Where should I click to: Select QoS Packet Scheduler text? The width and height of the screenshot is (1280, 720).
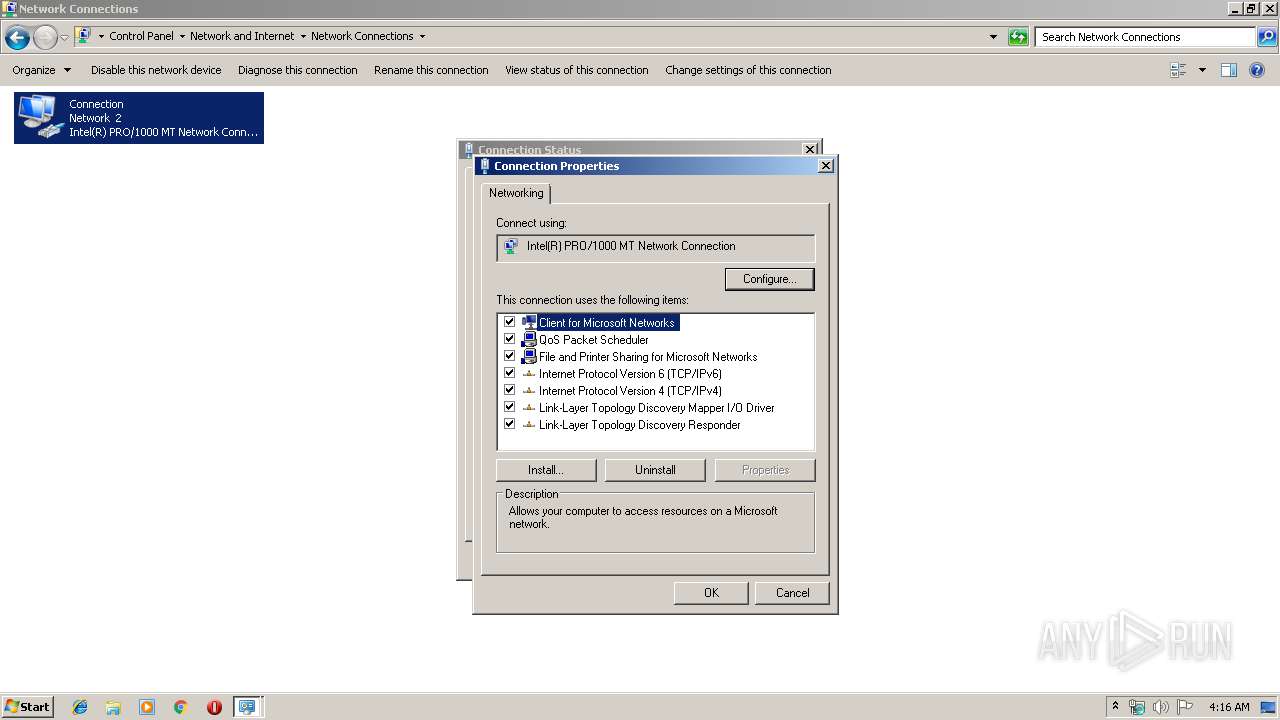point(594,340)
